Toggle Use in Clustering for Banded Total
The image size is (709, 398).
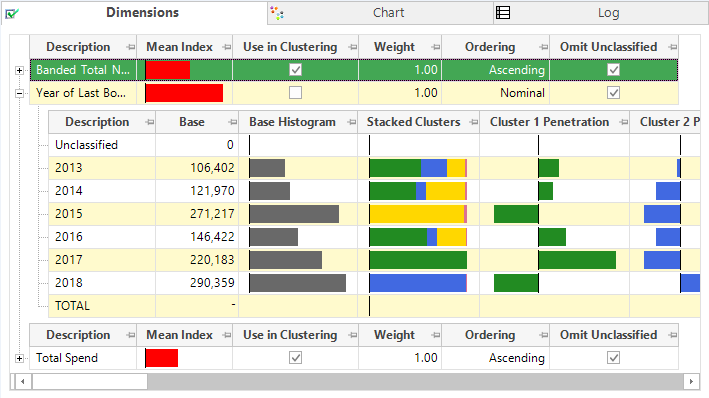[295, 70]
